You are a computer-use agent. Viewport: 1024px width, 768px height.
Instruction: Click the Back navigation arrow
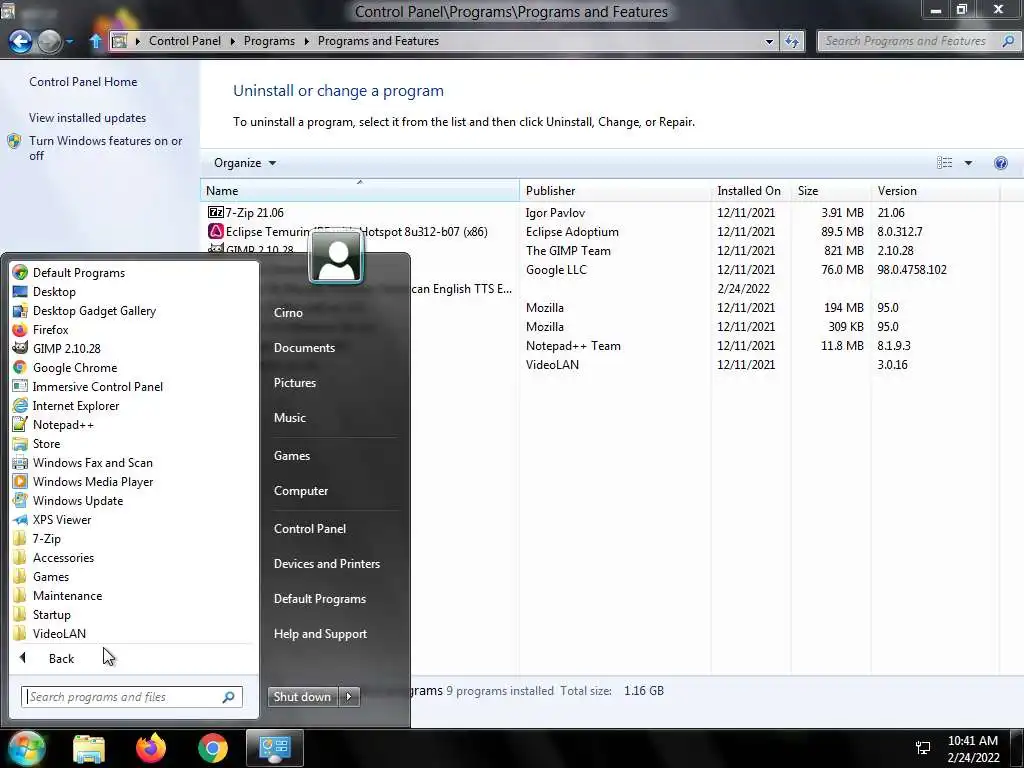click(20, 41)
